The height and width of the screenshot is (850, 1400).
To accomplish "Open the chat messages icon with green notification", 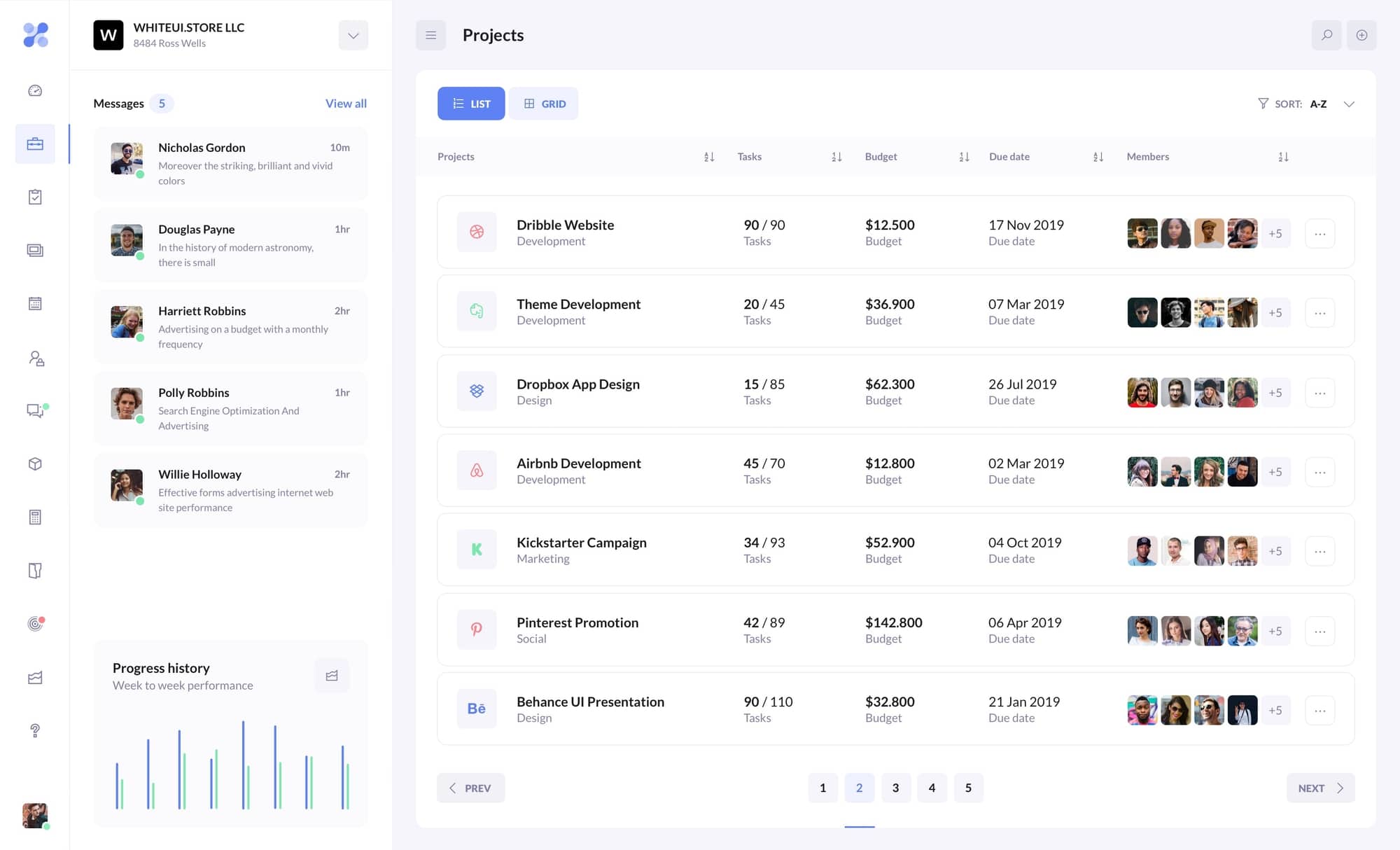I will point(34,411).
